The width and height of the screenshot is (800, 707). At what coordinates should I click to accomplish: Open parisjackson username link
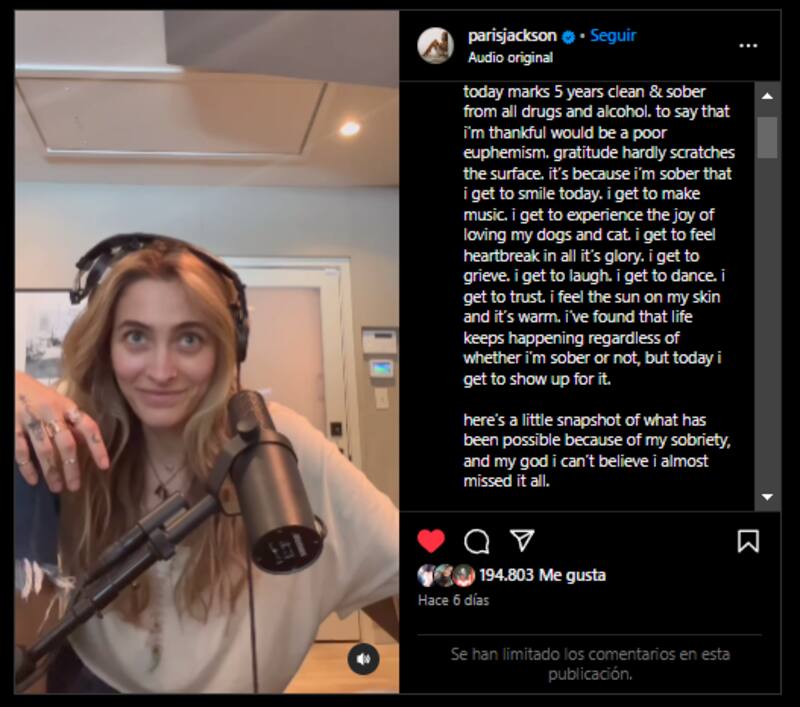point(512,36)
